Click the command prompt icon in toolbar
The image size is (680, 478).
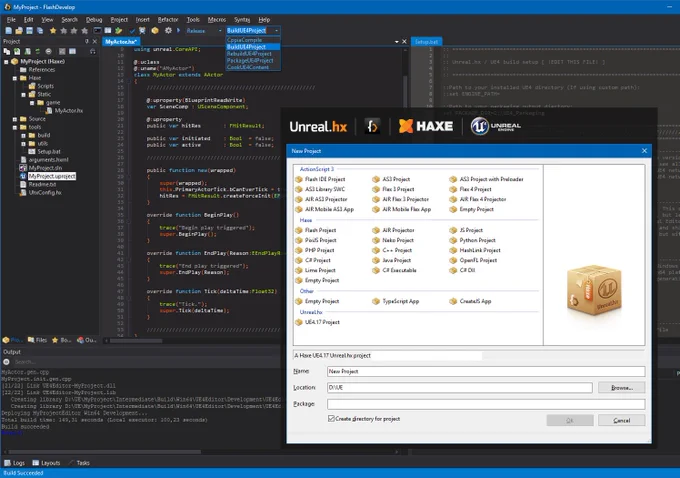pyautogui.click(x=97, y=31)
